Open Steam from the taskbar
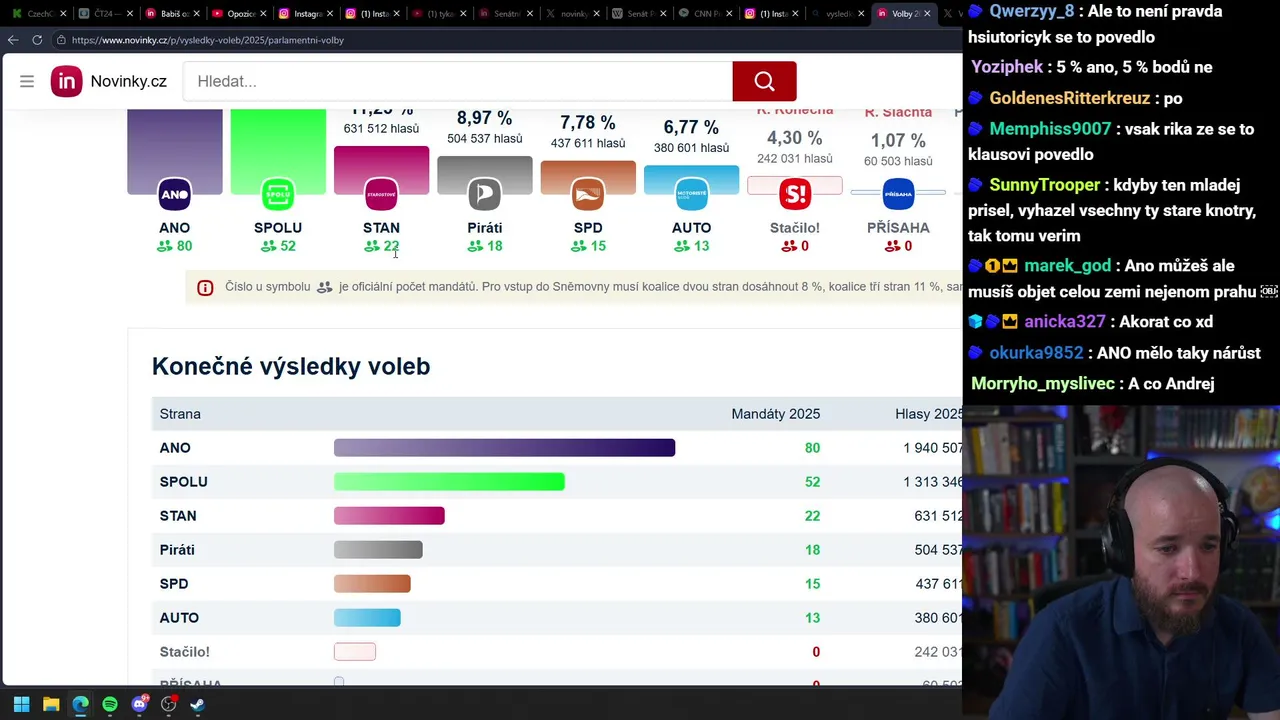 coord(198,704)
